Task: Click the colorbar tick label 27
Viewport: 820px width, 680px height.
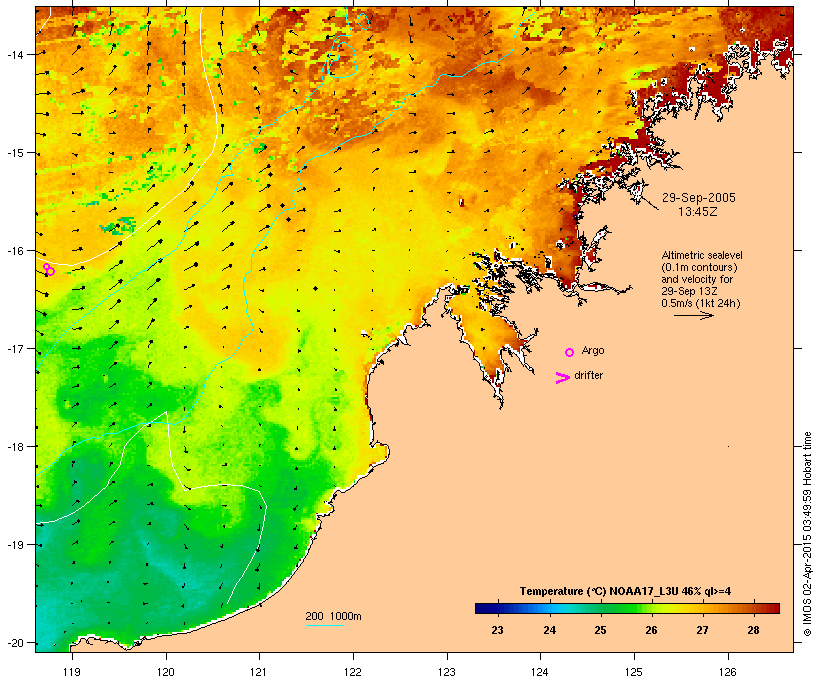Action: coord(702,630)
